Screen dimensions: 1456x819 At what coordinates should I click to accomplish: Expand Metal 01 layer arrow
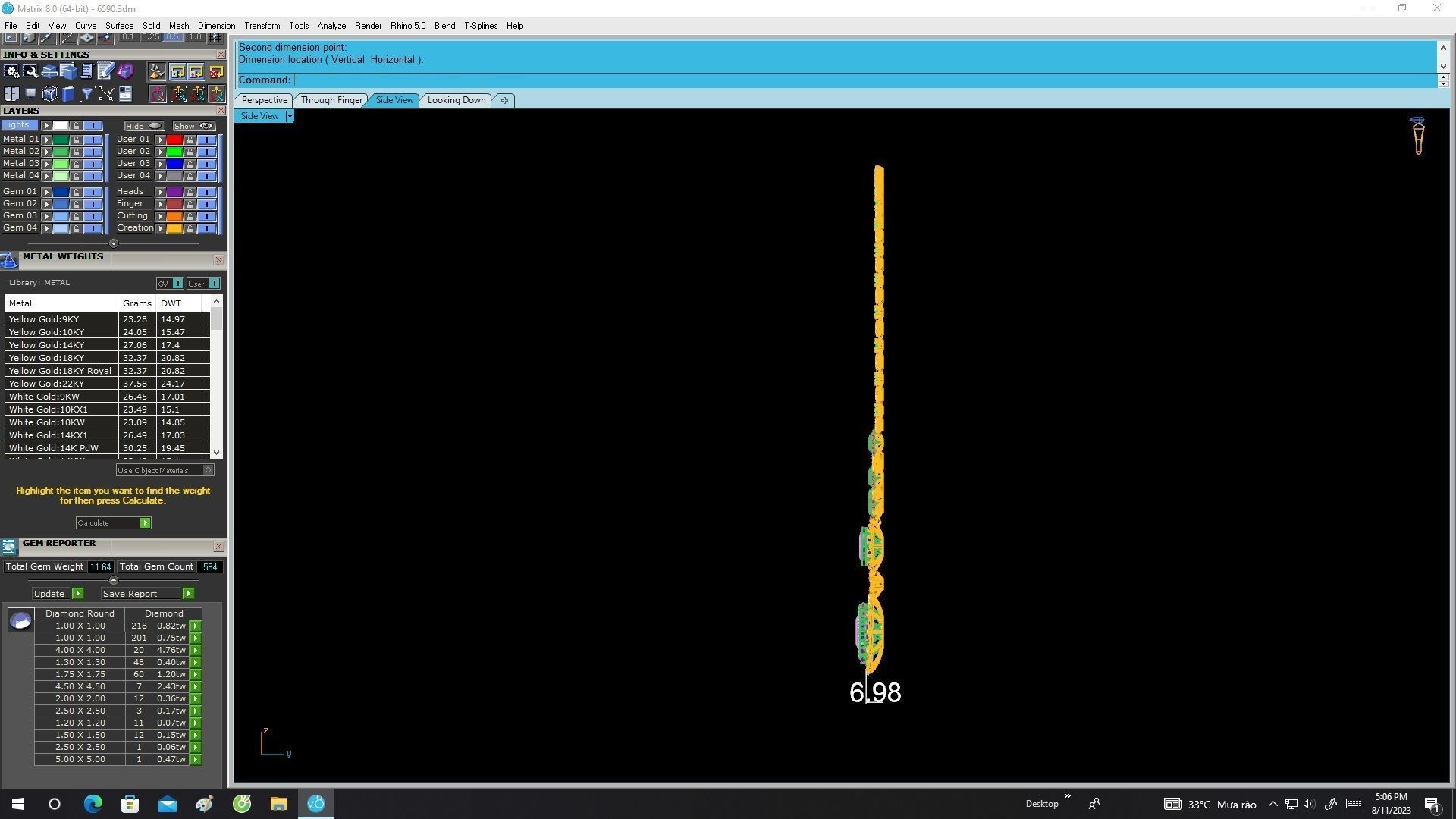tap(47, 140)
